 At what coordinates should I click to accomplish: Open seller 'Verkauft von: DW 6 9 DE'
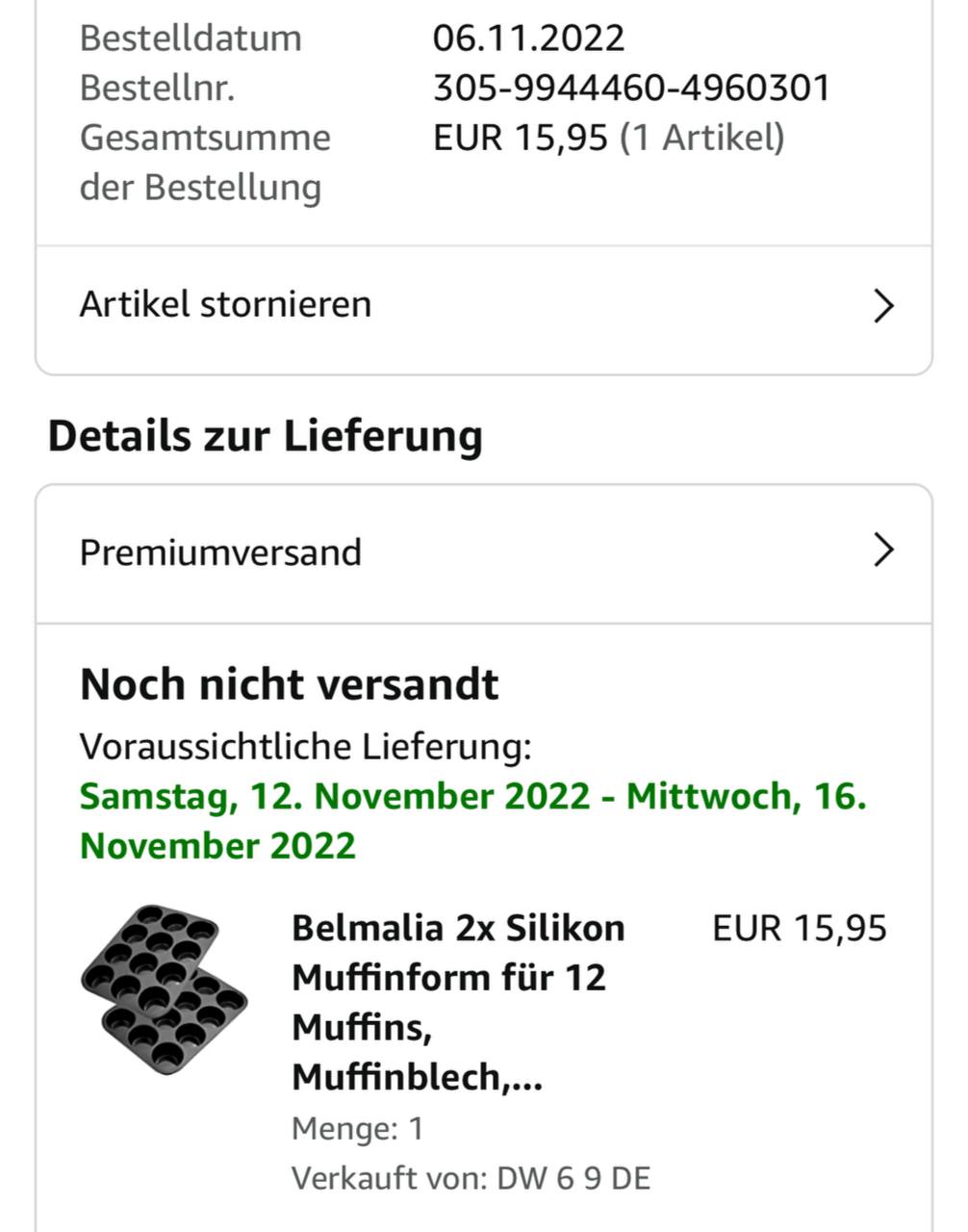471,1178
